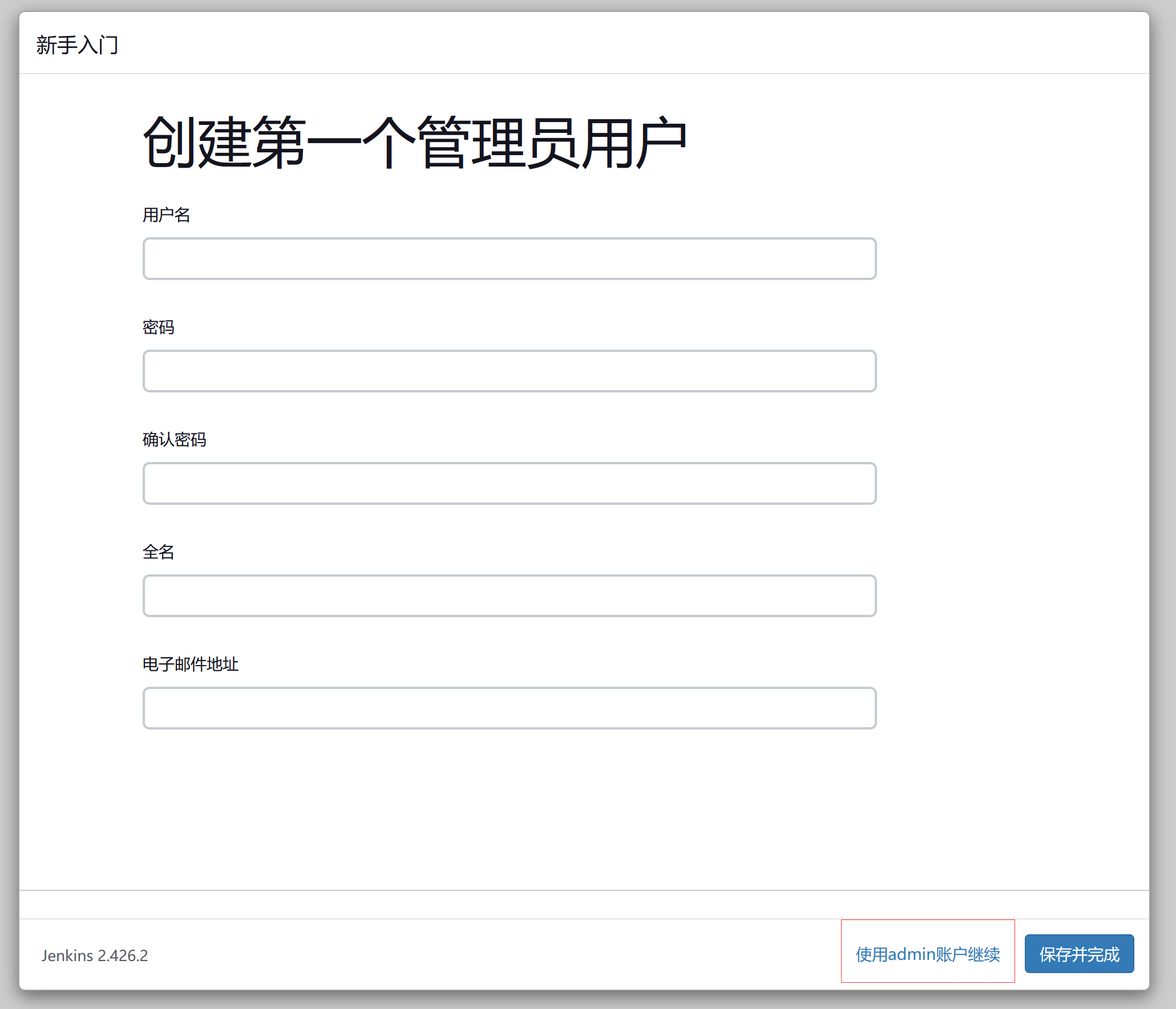The height and width of the screenshot is (1009, 1176).
Task: Click blank header area right of 新手入门
Action: [628, 44]
